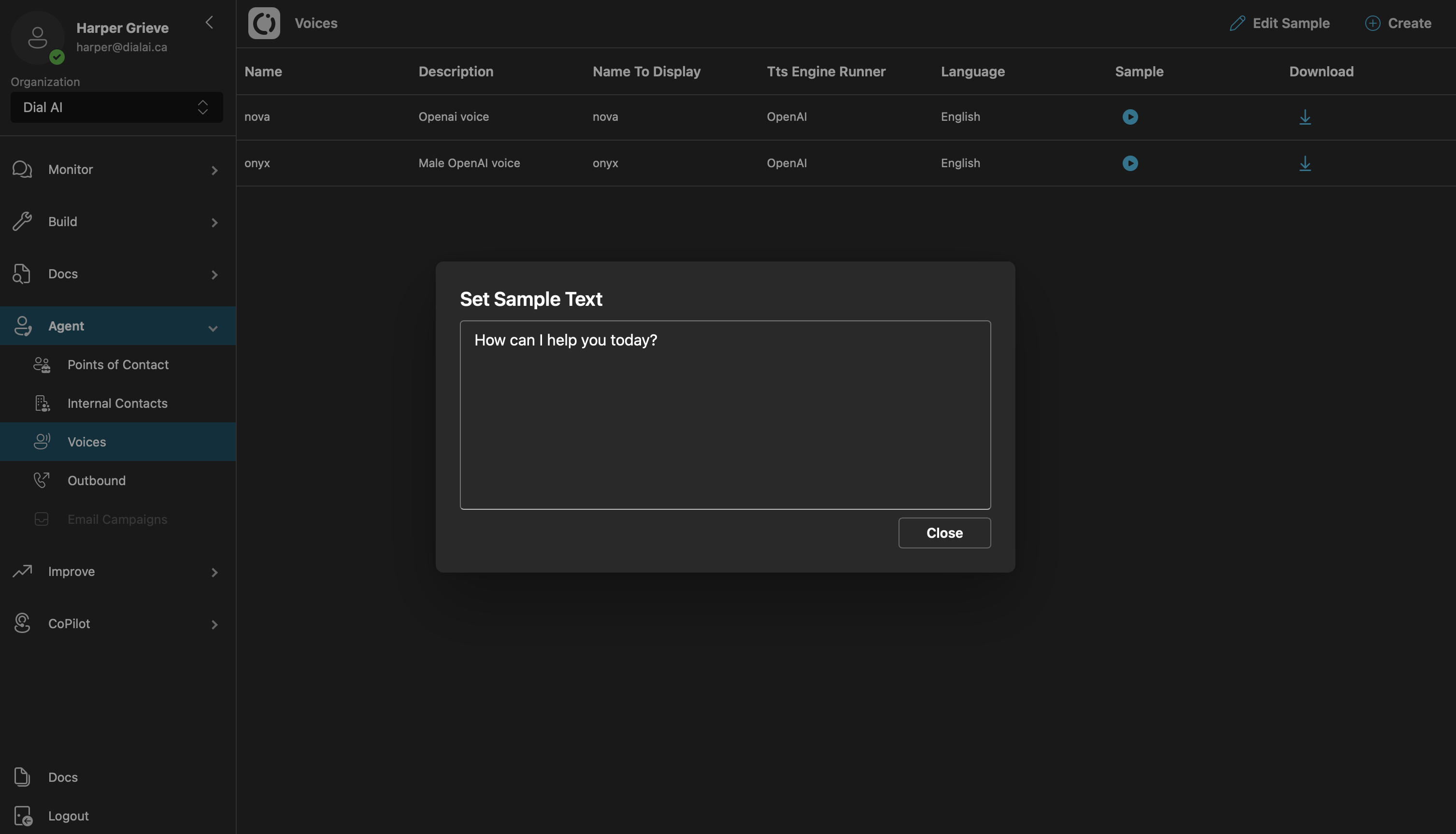1456x834 pixels.
Task: Open Points of Contact page
Action: tap(118, 365)
